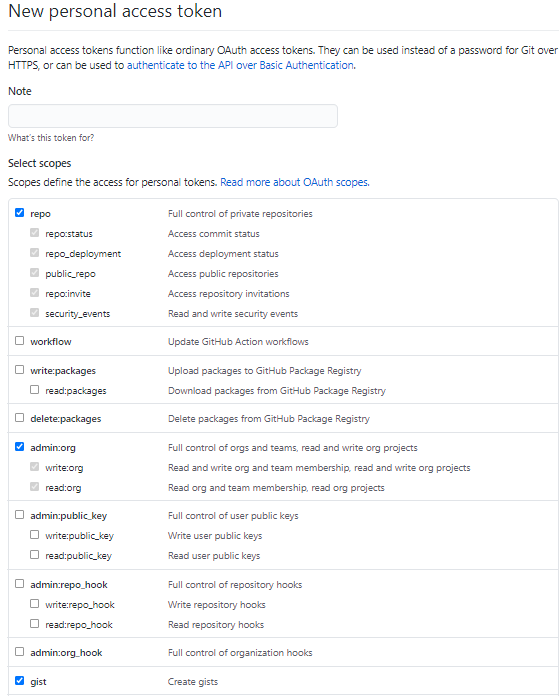This screenshot has height=696, width=559.
Task: Click the repo:status checkbox
Action: (x=35, y=233)
